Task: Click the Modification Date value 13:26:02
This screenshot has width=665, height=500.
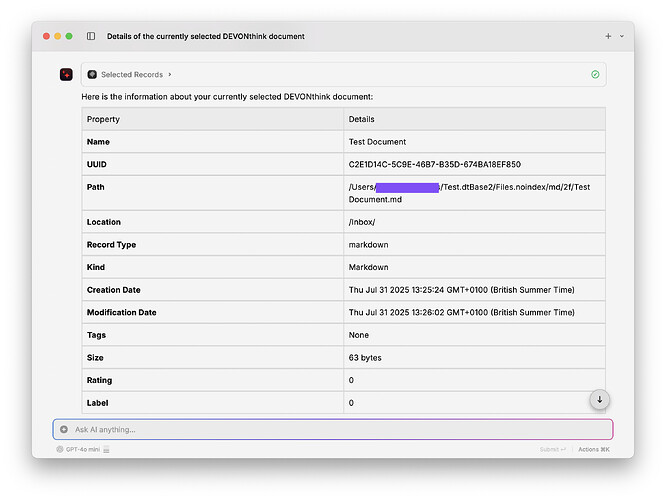Action: click(461, 312)
